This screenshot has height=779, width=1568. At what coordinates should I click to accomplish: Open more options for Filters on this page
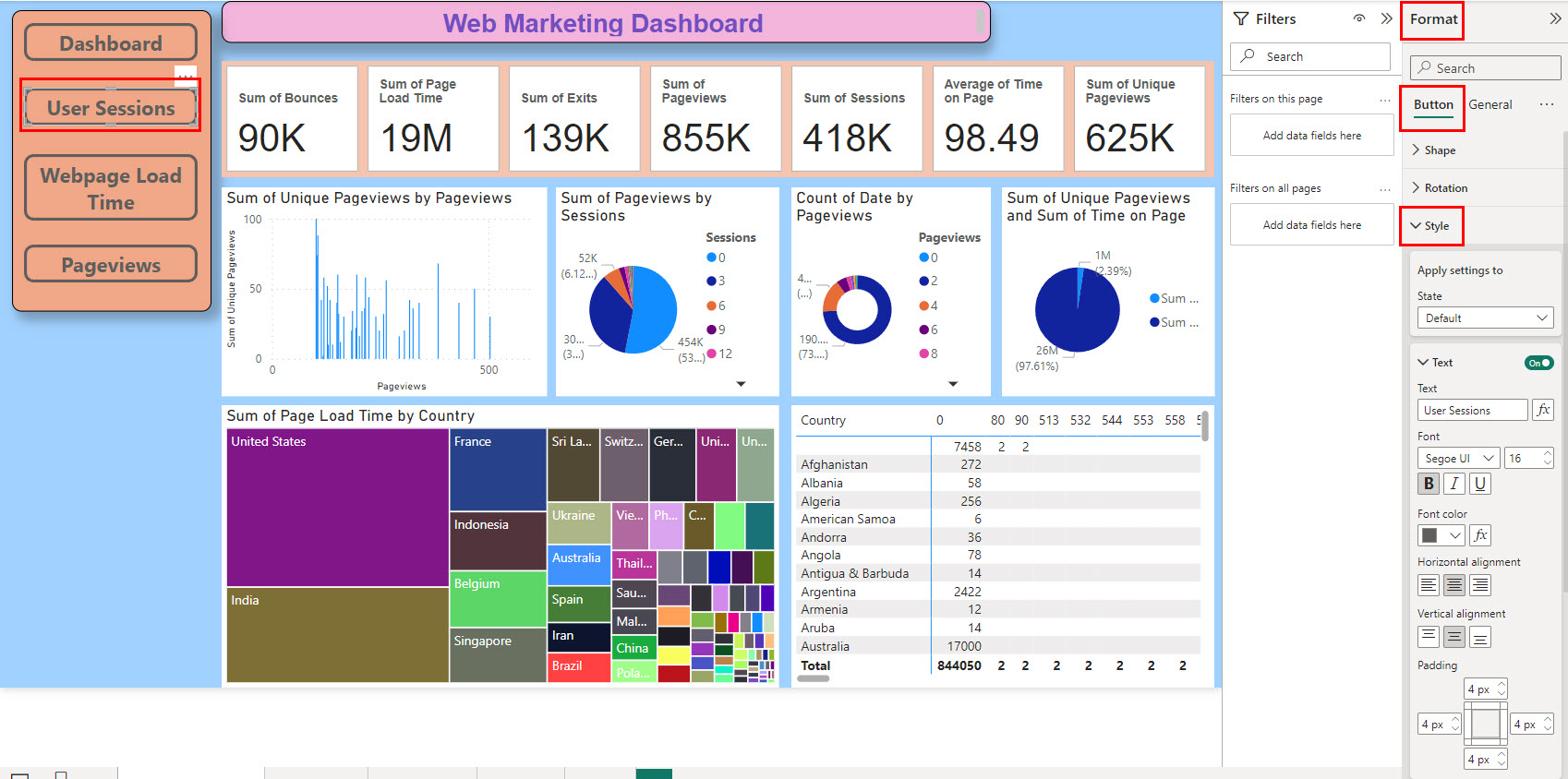click(x=1384, y=100)
